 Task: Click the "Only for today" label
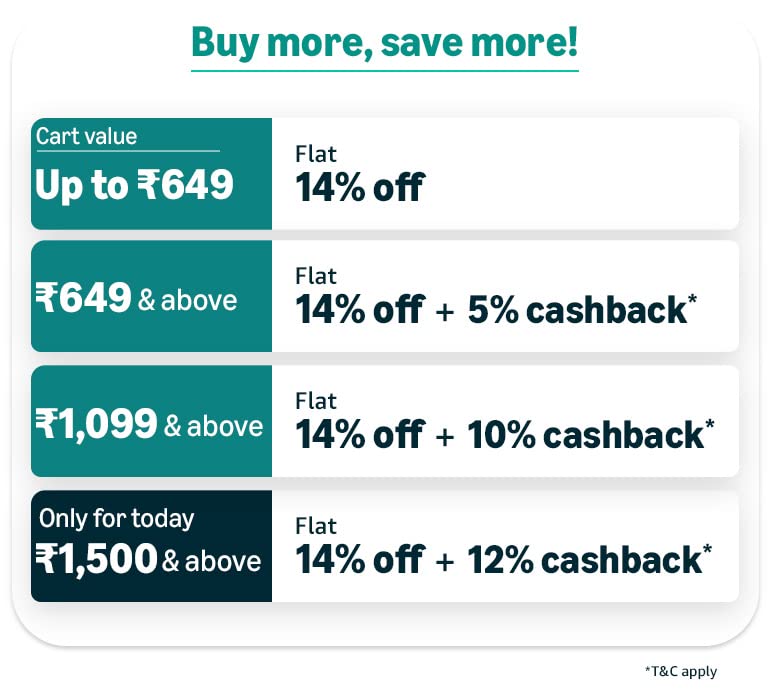coord(116,518)
